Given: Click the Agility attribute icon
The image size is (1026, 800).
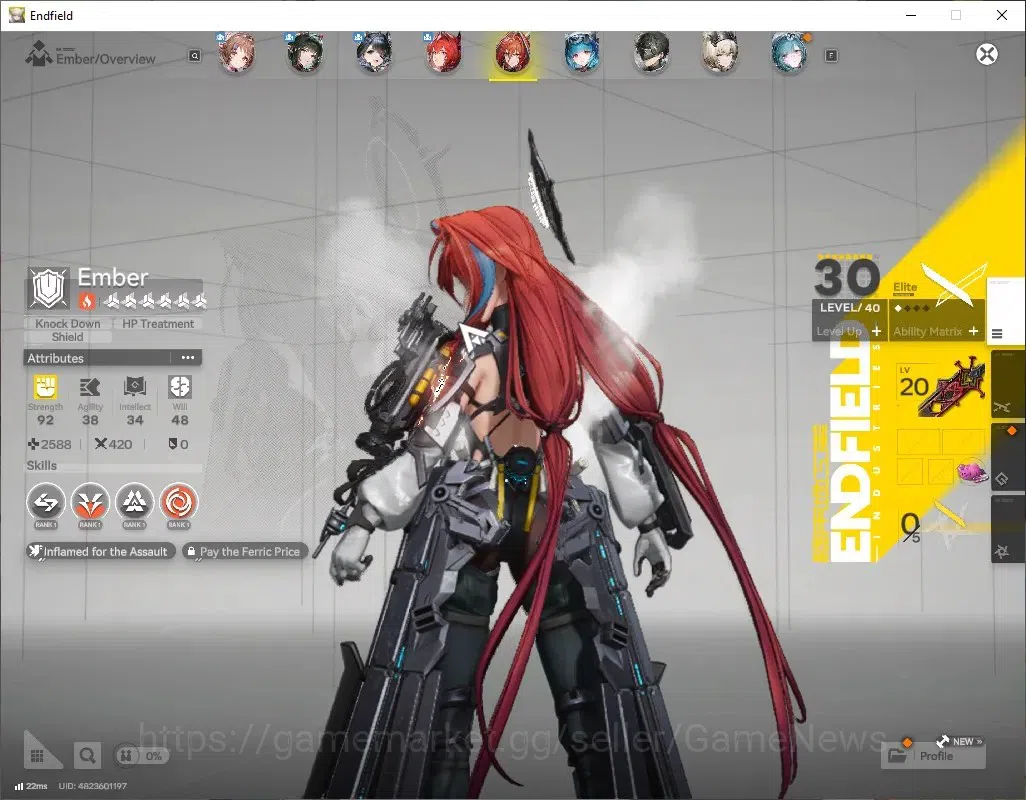Looking at the screenshot, I should pos(90,387).
